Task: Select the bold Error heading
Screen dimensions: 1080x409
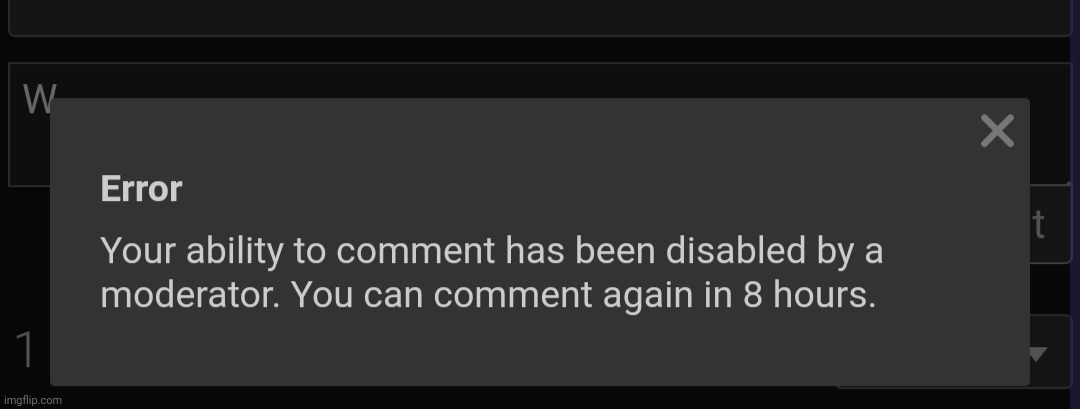Action: pyautogui.click(x=141, y=189)
